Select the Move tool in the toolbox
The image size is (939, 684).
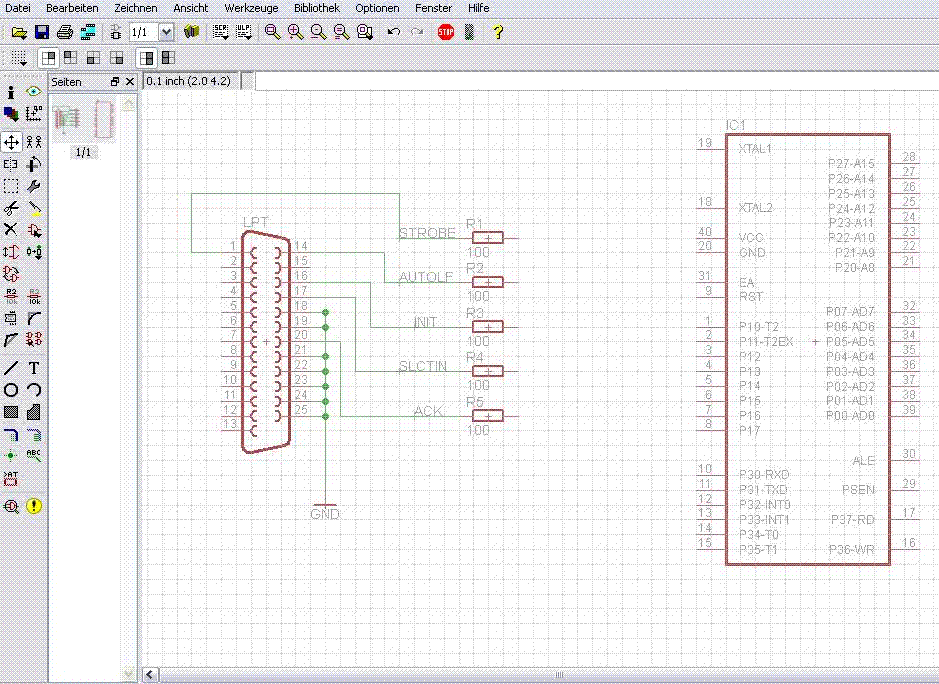tap(11, 143)
